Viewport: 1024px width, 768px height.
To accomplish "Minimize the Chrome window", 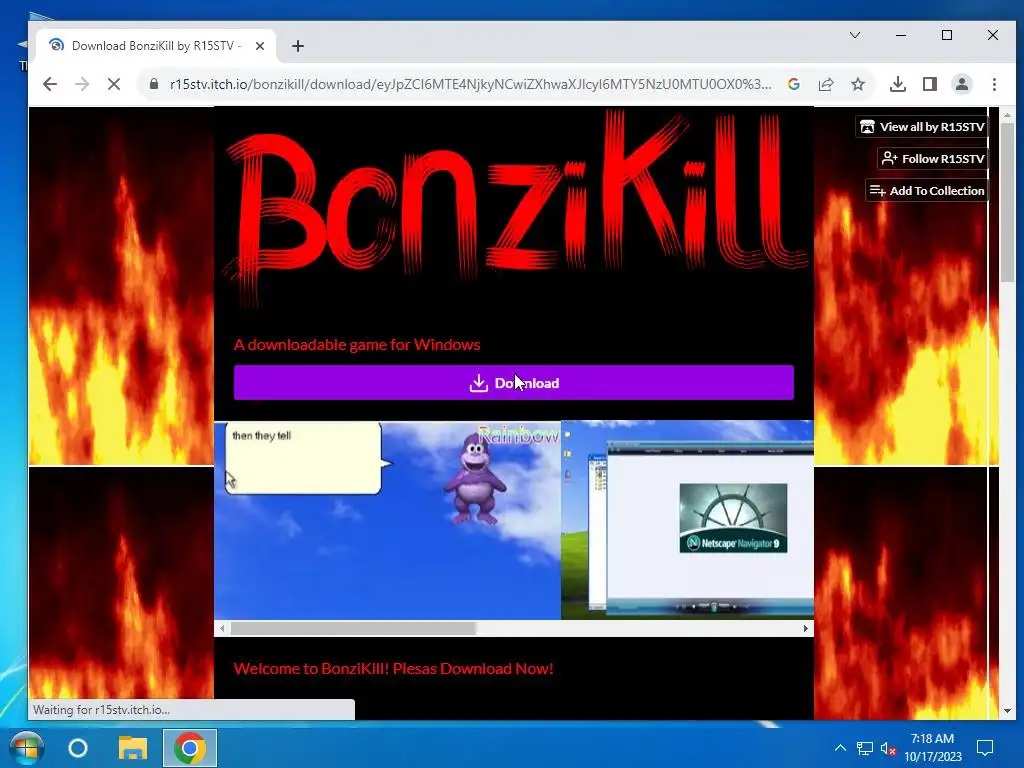I will tap(901, 35).
